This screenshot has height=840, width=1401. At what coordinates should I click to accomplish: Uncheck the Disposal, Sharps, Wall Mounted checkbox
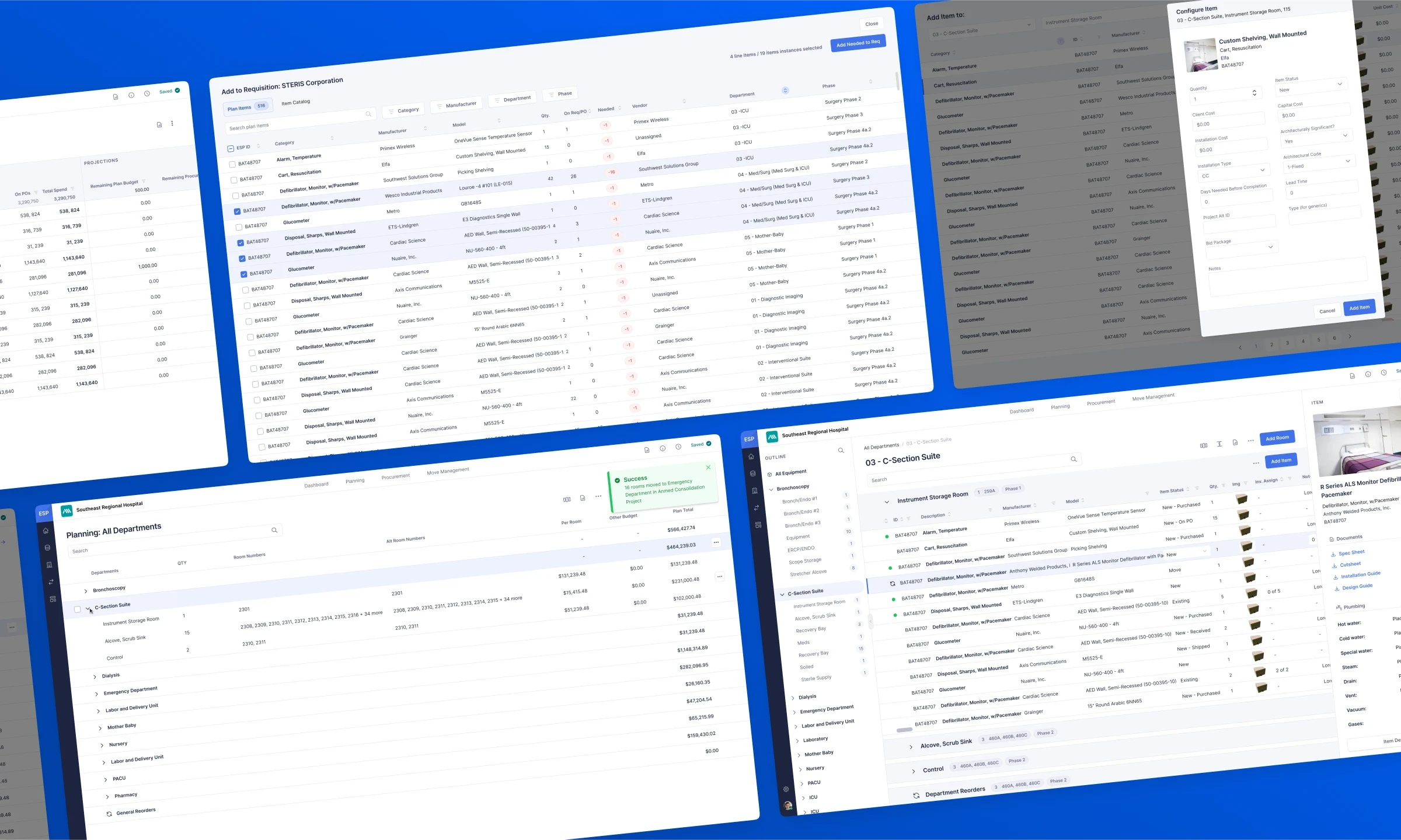point(241,243)
